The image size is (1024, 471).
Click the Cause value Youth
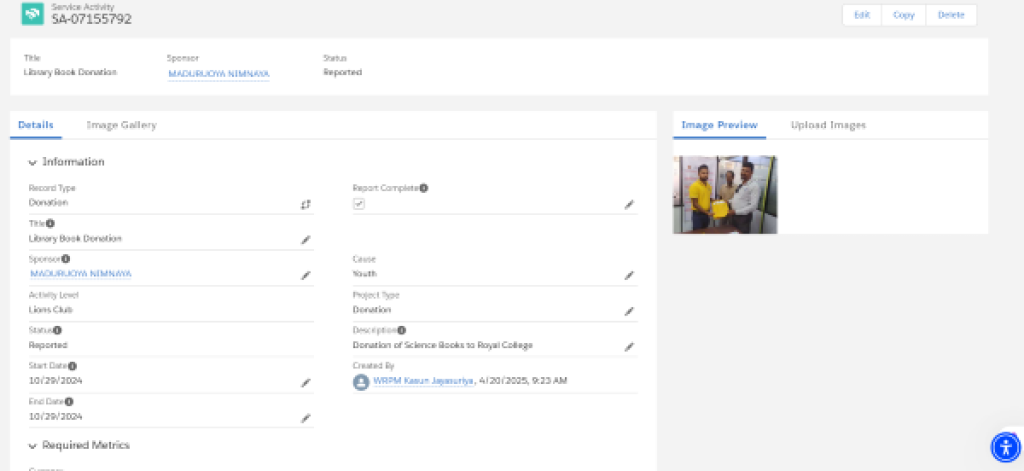click(x=364, y=274)
